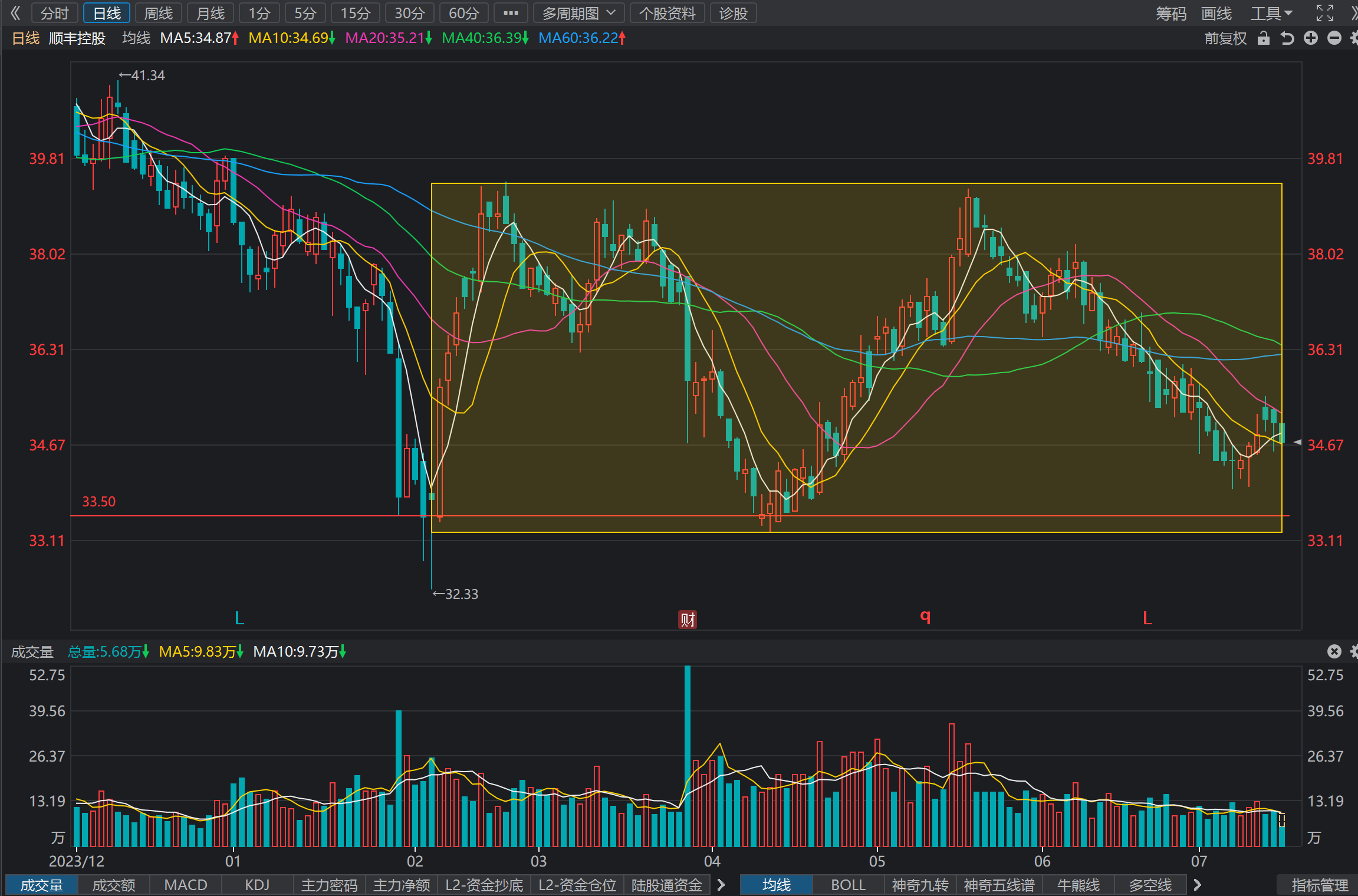
Task: Click the yellow MA10:34.69 legend
Action: tap(292, 38)
